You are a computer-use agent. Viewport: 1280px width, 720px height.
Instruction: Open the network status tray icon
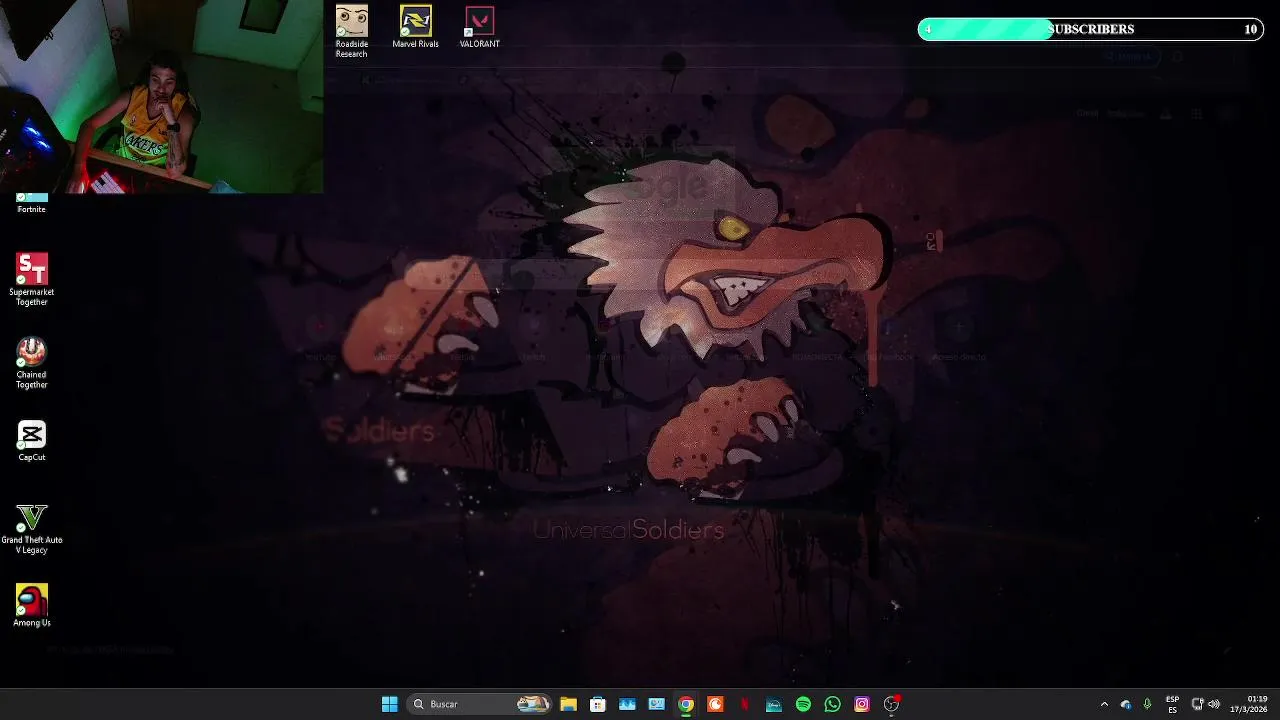[1197, 704]
